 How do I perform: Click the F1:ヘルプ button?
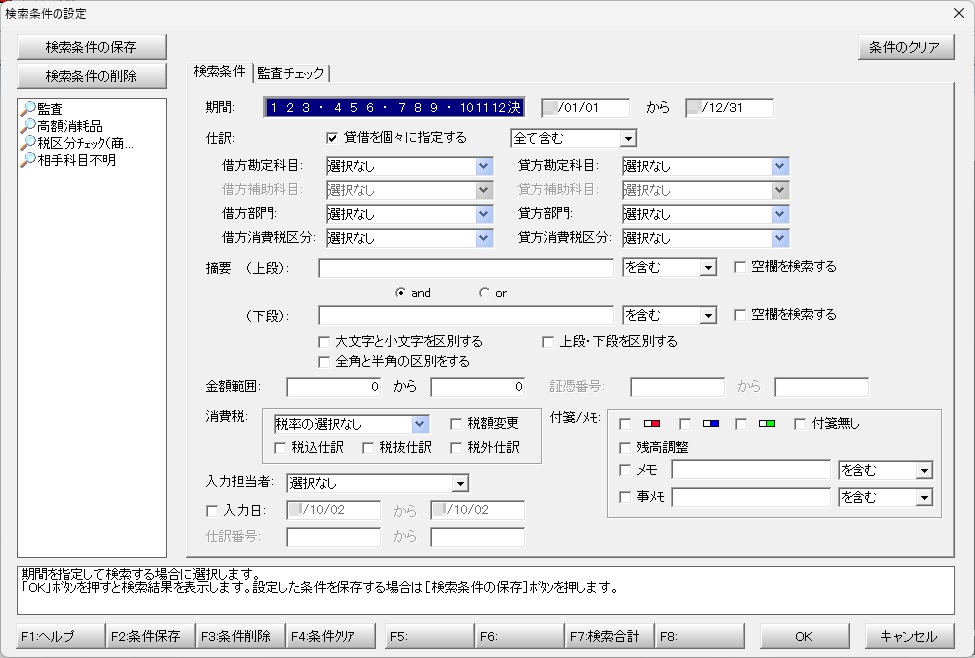click(x=60, y=636)
